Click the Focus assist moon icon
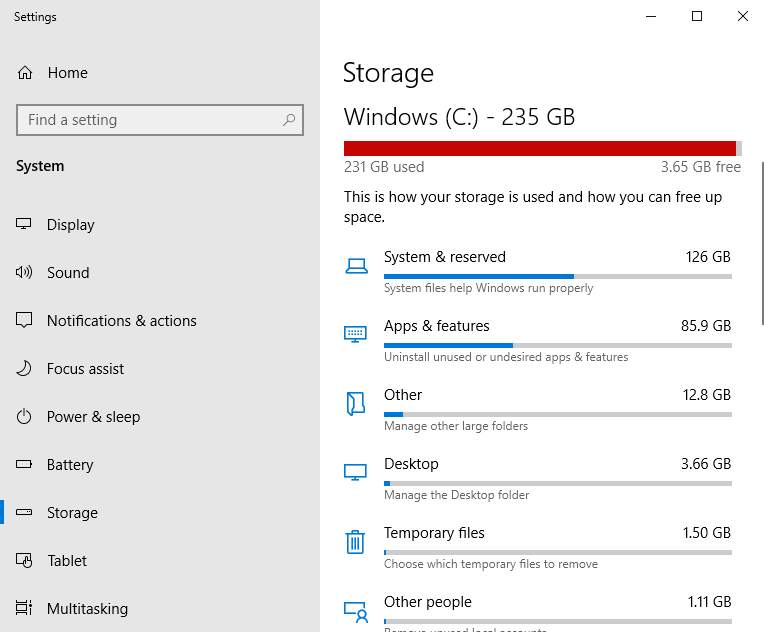Screen dimensions: 764x632 tap(24, 368)
